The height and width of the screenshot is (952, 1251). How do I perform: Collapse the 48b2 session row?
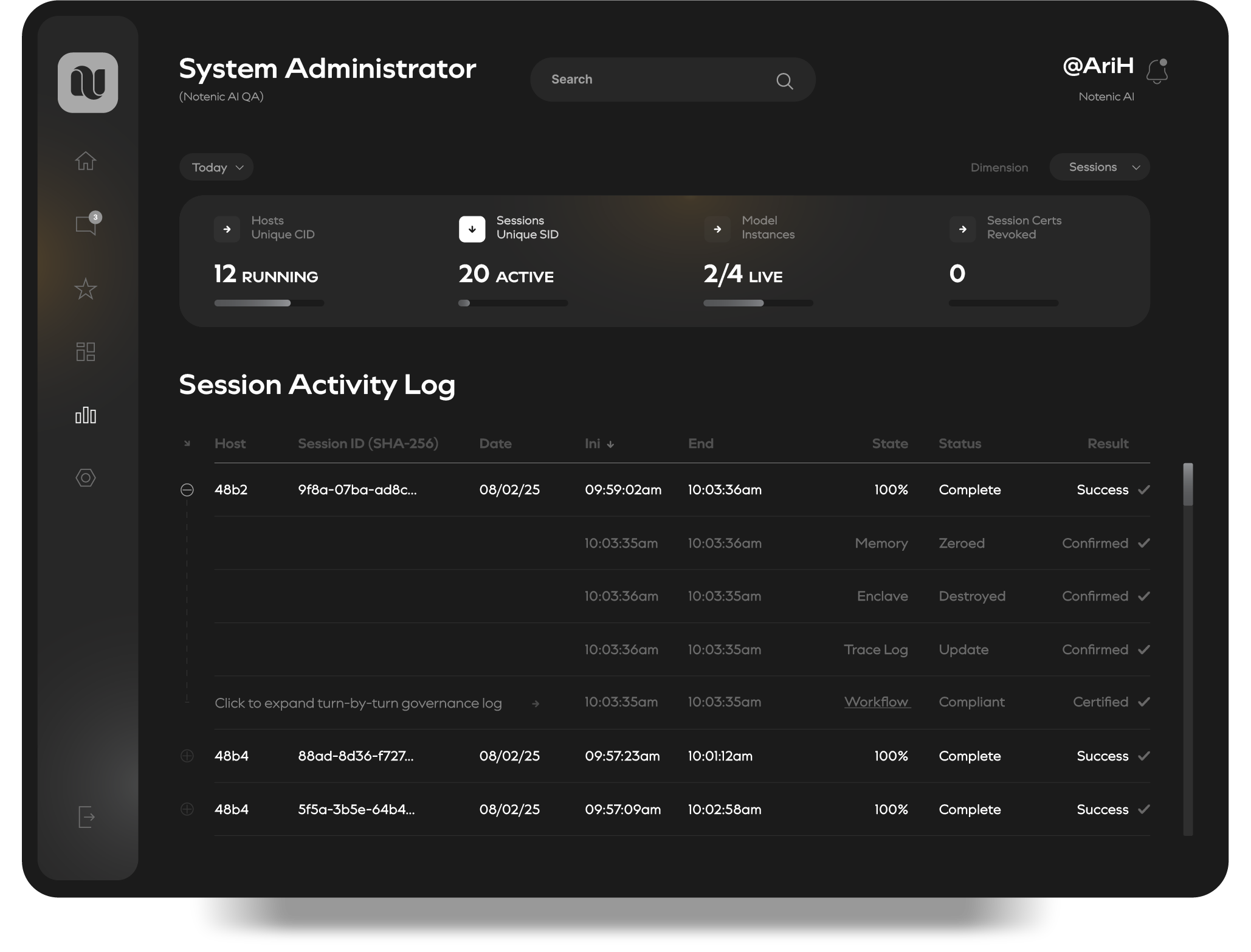point(187,490)
